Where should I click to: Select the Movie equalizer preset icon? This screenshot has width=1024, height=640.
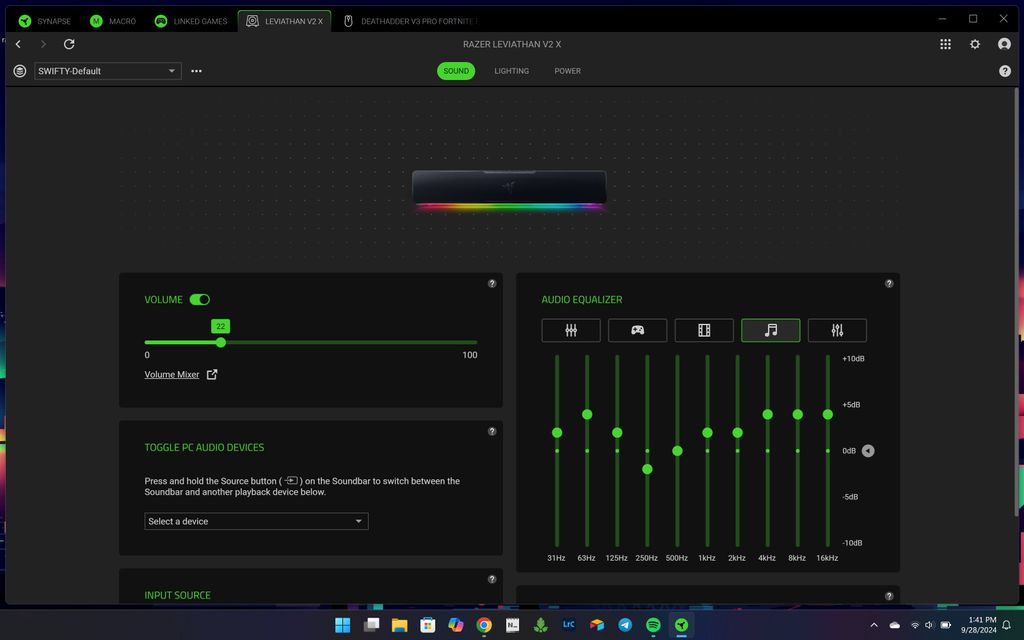[x=704, y=330]
